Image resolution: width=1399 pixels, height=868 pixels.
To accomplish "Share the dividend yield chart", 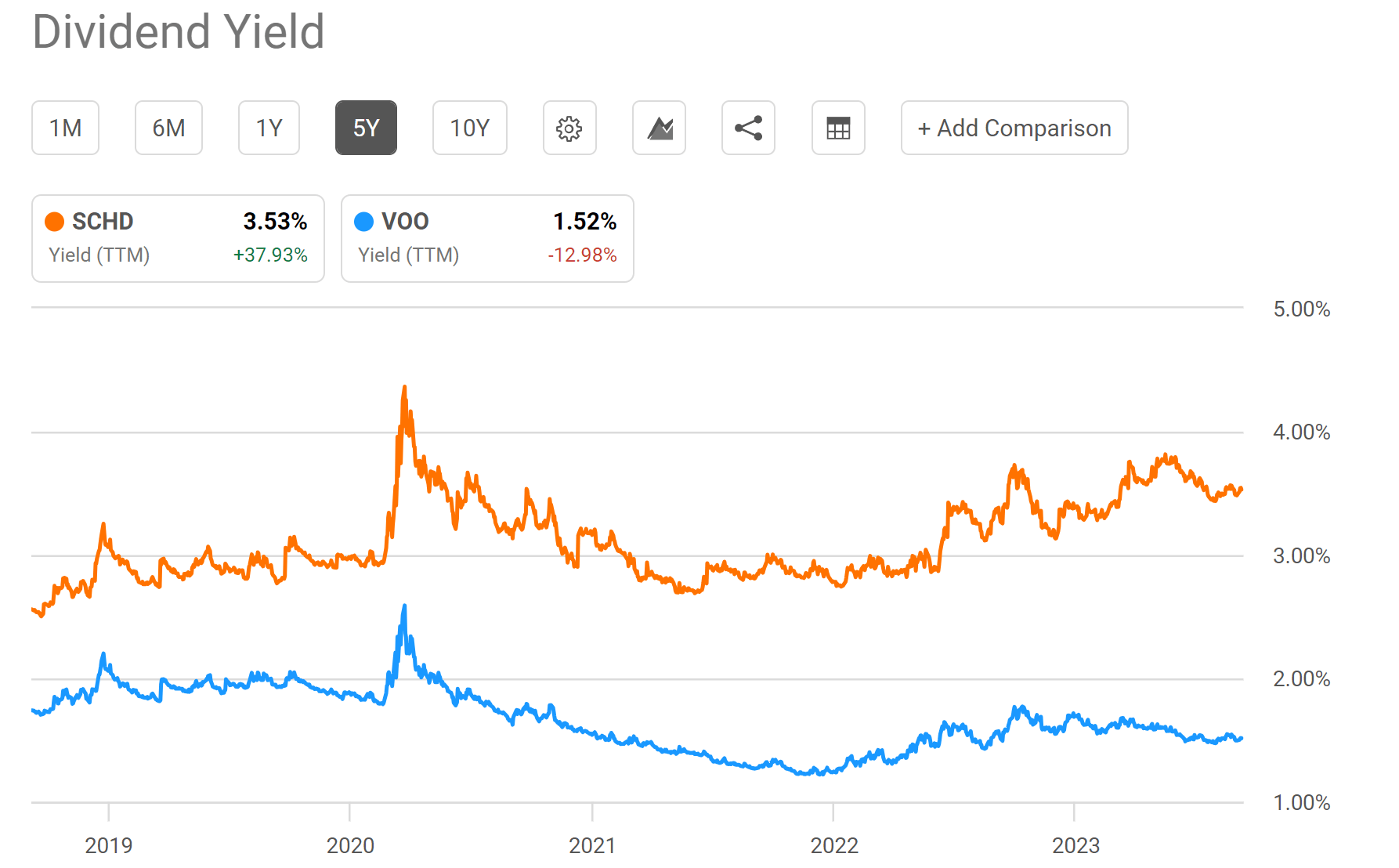I will point(748,128).
